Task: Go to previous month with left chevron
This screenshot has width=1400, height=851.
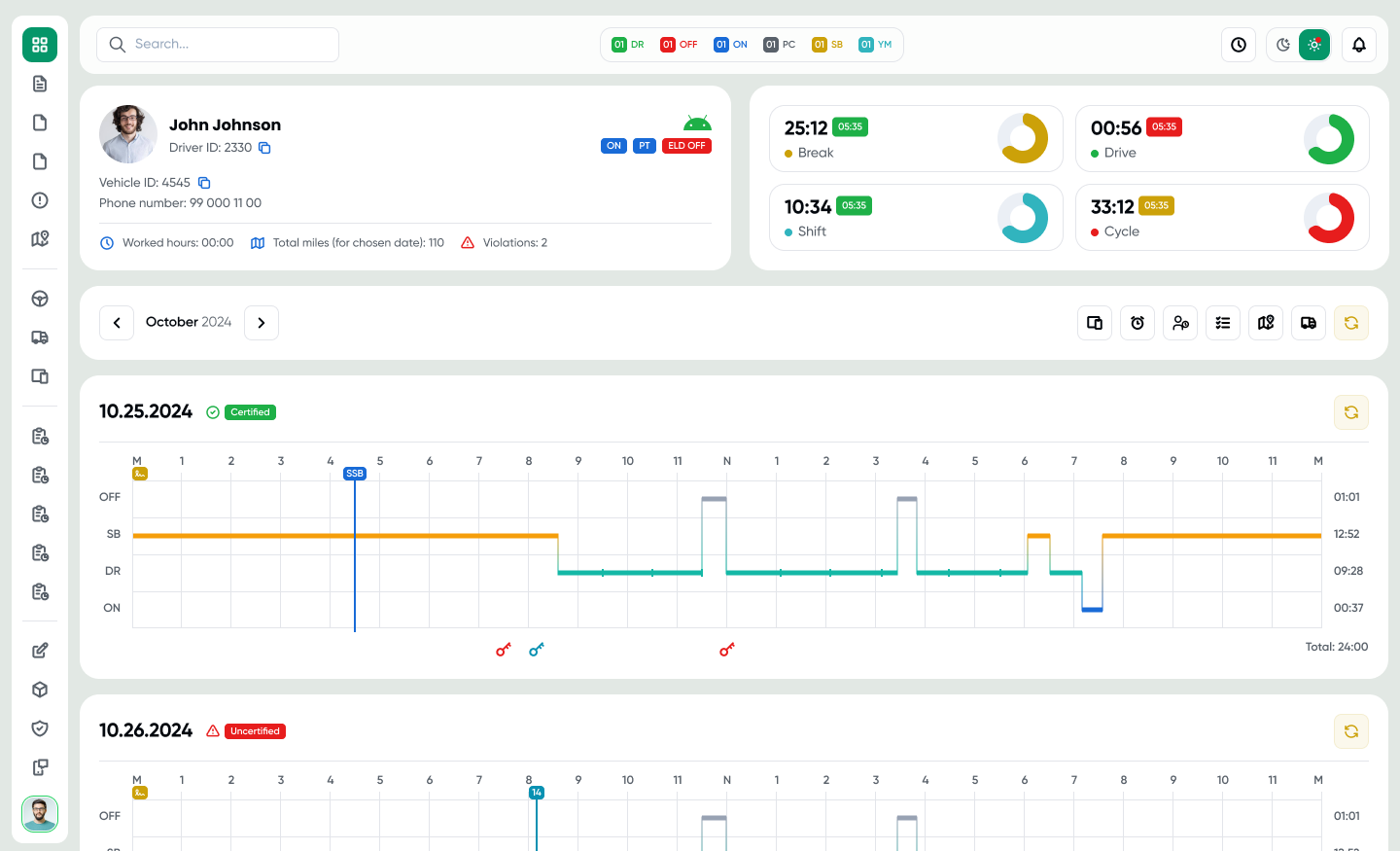Action: tap(117, 323)
